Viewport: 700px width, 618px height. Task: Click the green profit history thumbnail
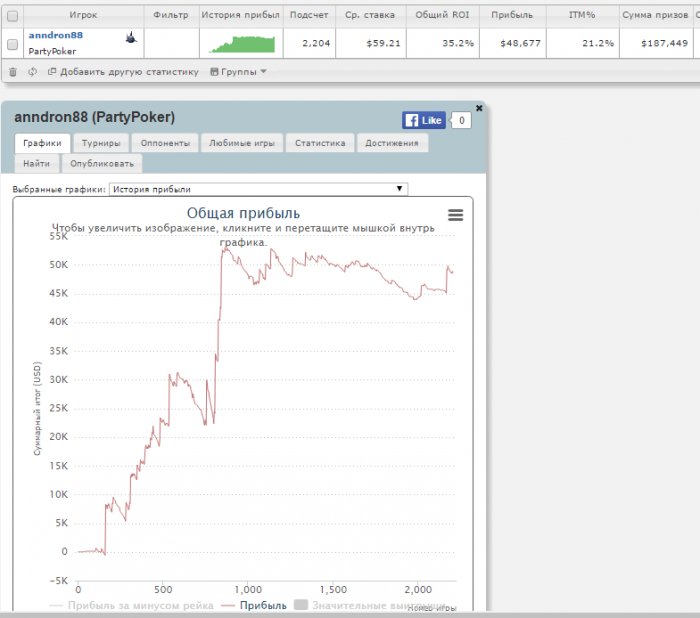click(x=242, y=44)
